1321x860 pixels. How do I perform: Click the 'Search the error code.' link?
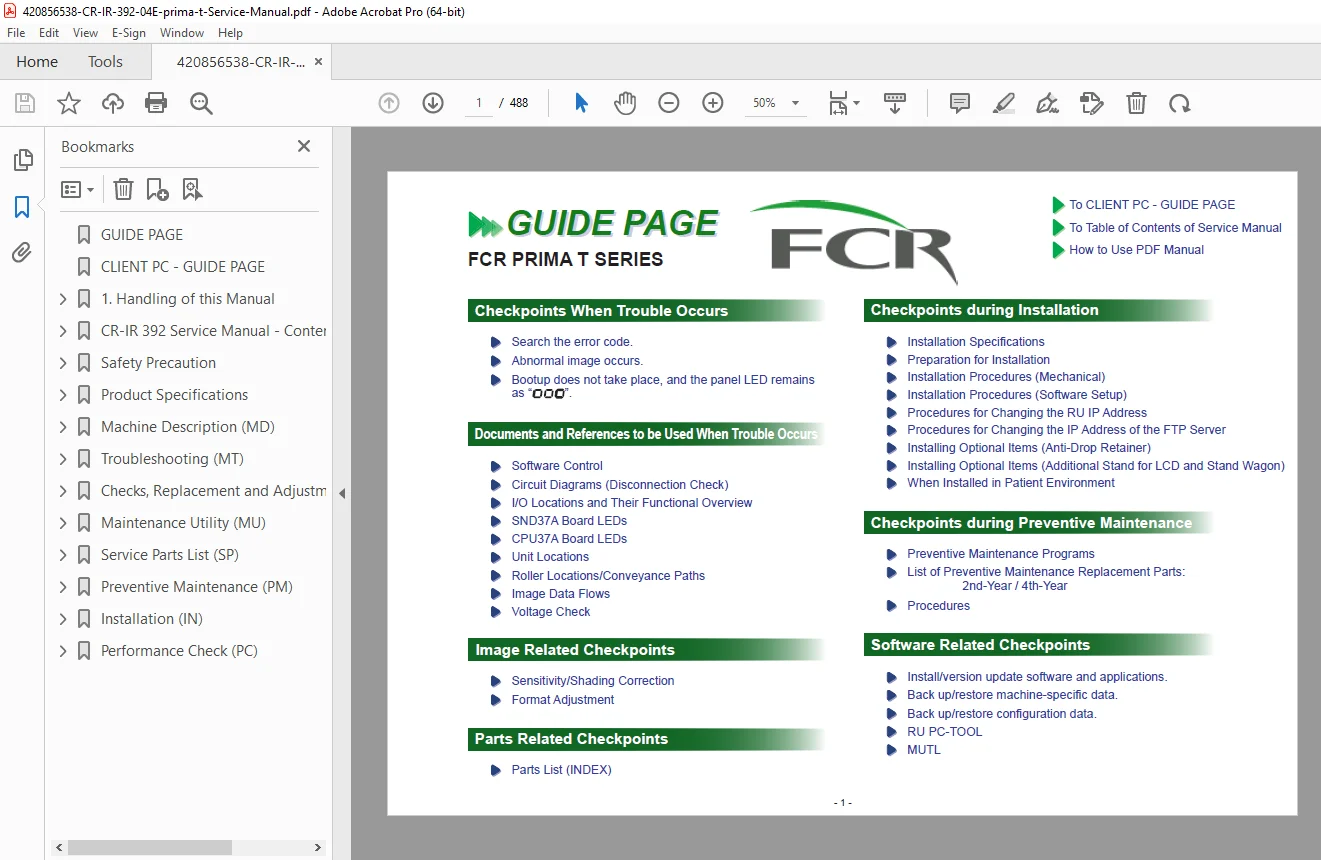click(572, 342)
